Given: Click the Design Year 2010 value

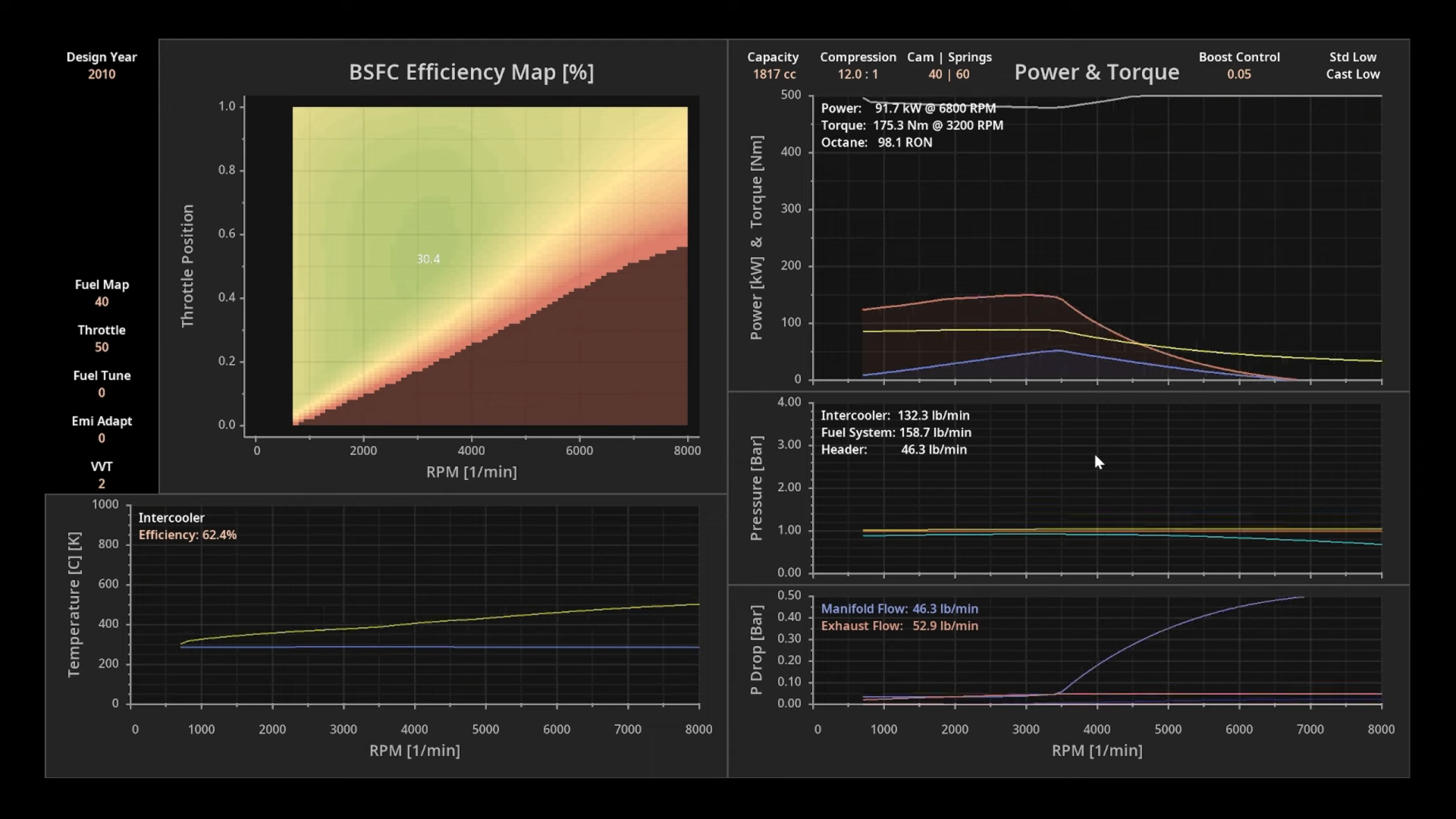Looking at the screenshot, I should click(102, 74).
